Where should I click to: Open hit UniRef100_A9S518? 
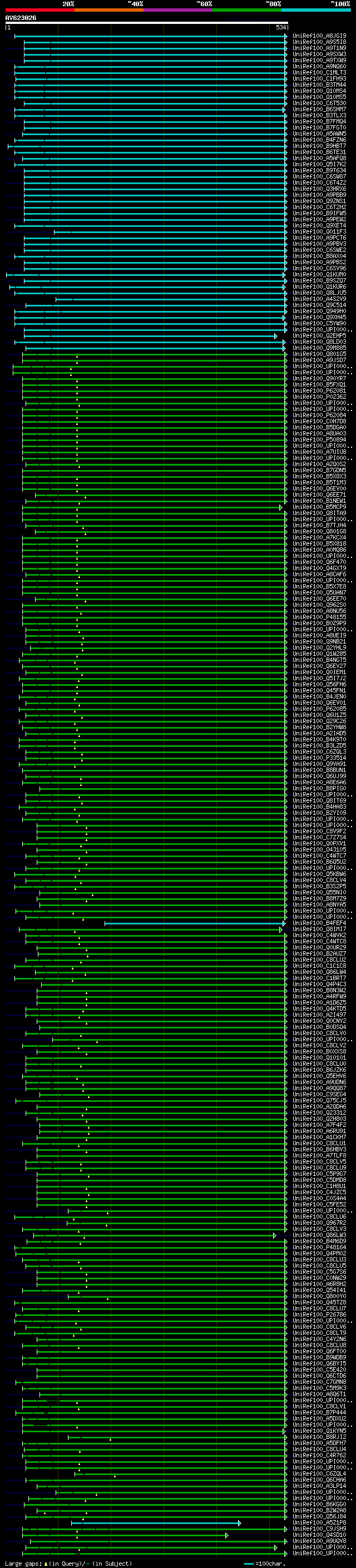[x=319, y=42]
